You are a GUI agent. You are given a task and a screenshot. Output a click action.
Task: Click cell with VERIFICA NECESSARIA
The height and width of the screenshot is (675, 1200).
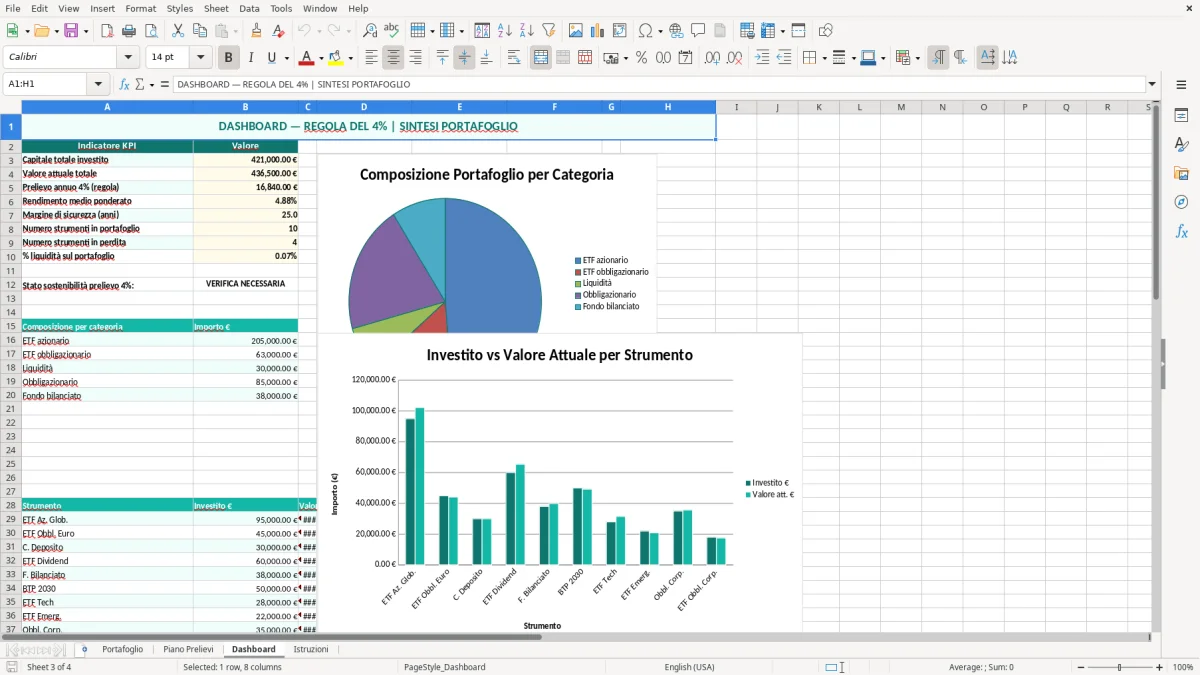(245, 284)
